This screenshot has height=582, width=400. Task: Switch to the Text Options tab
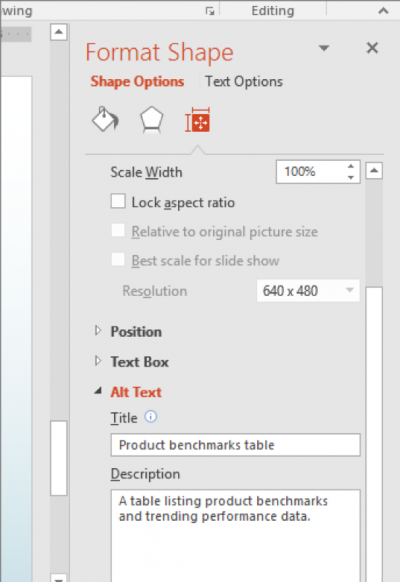(x=244, y=81)
